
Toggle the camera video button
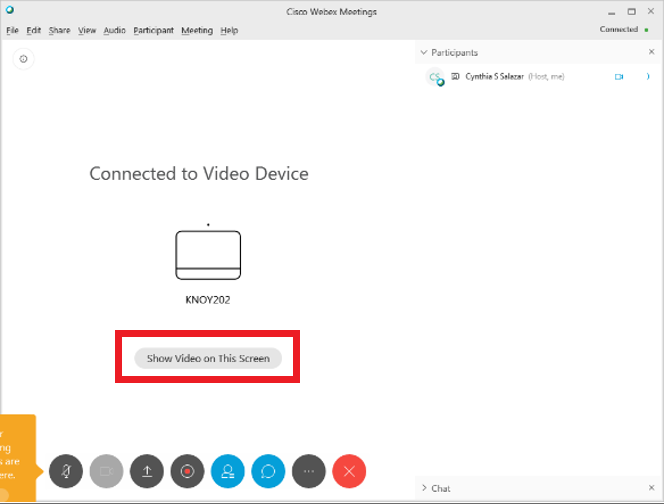[x=107, y=470]
